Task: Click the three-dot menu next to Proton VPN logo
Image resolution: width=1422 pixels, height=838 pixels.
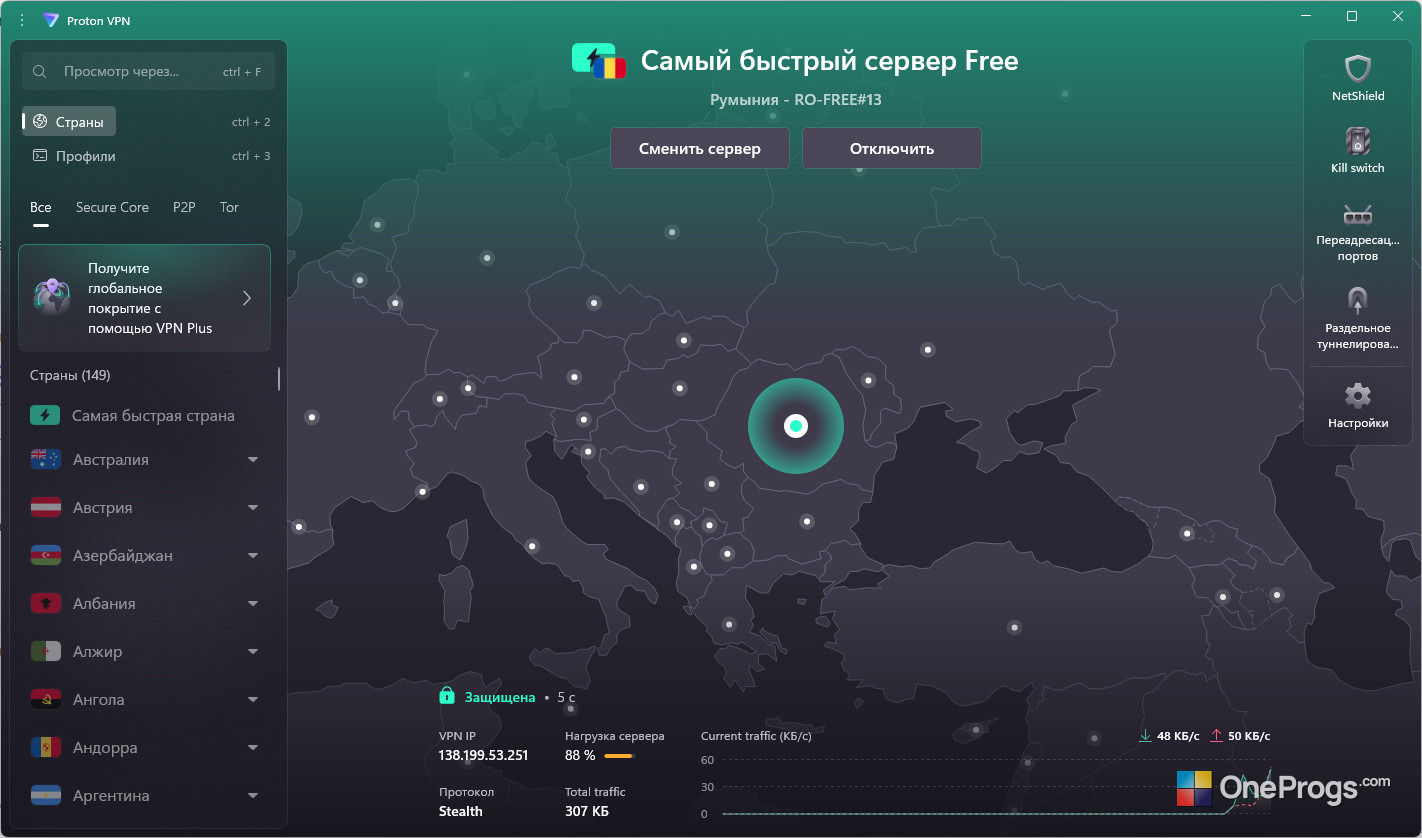Action: [22, 20]
